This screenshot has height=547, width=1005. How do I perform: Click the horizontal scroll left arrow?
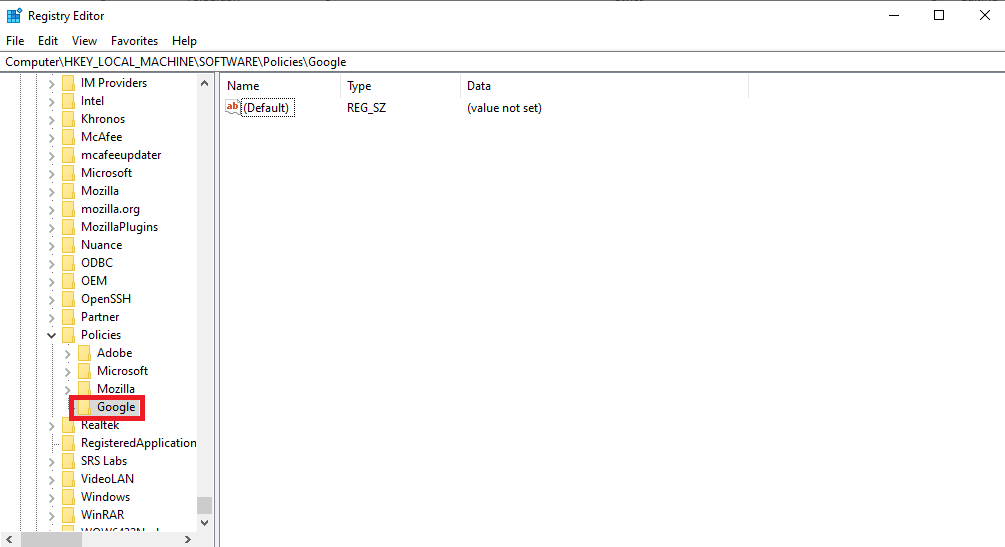pyautogui.click(x=9, y=539)
